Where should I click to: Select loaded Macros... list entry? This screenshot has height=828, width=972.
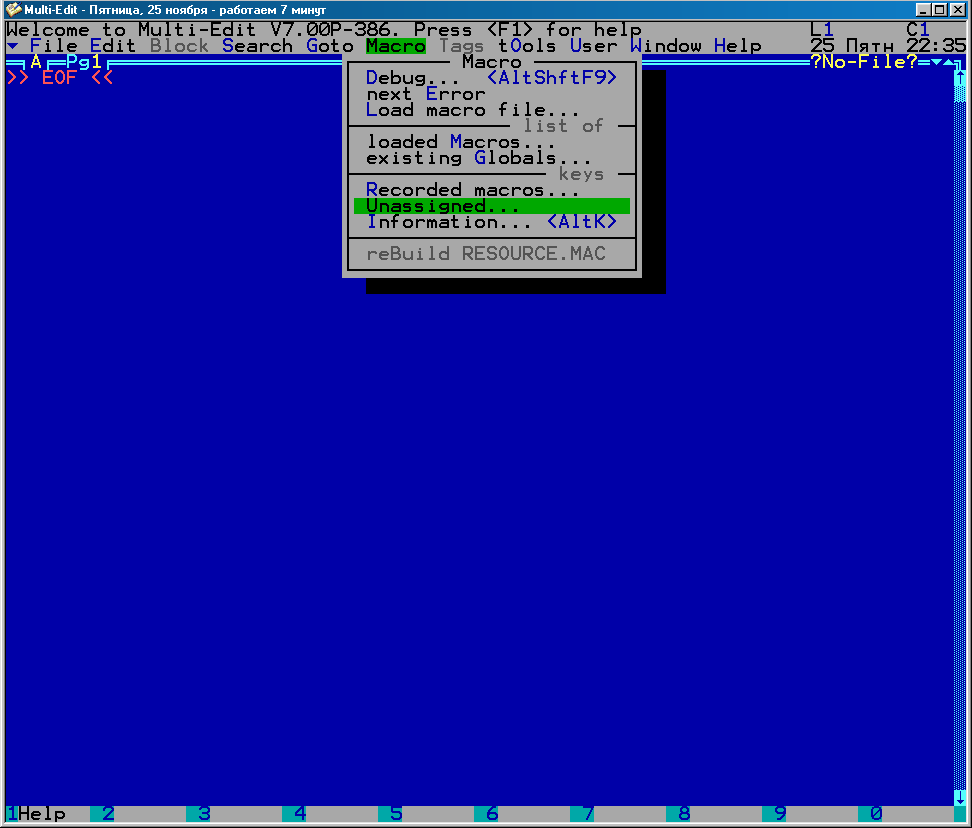[460, 142]
